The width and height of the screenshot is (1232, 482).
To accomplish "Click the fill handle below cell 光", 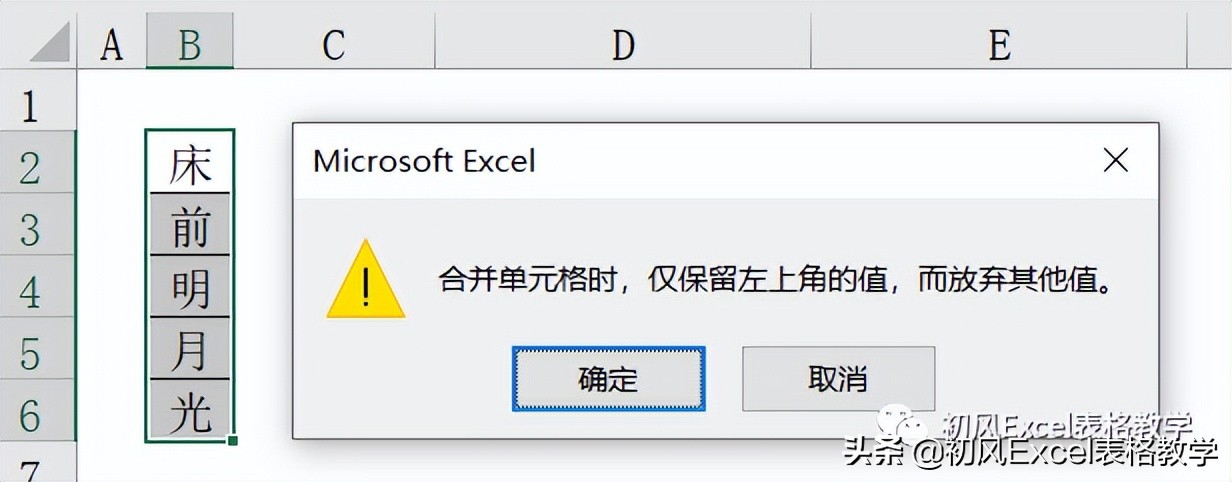I will [233, 440].
